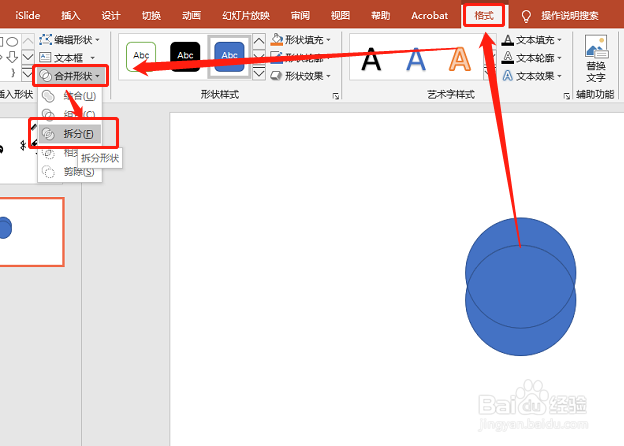Open the 格式 ribbon tab
The image size is (624, 446).
click(x=484, y=16)
